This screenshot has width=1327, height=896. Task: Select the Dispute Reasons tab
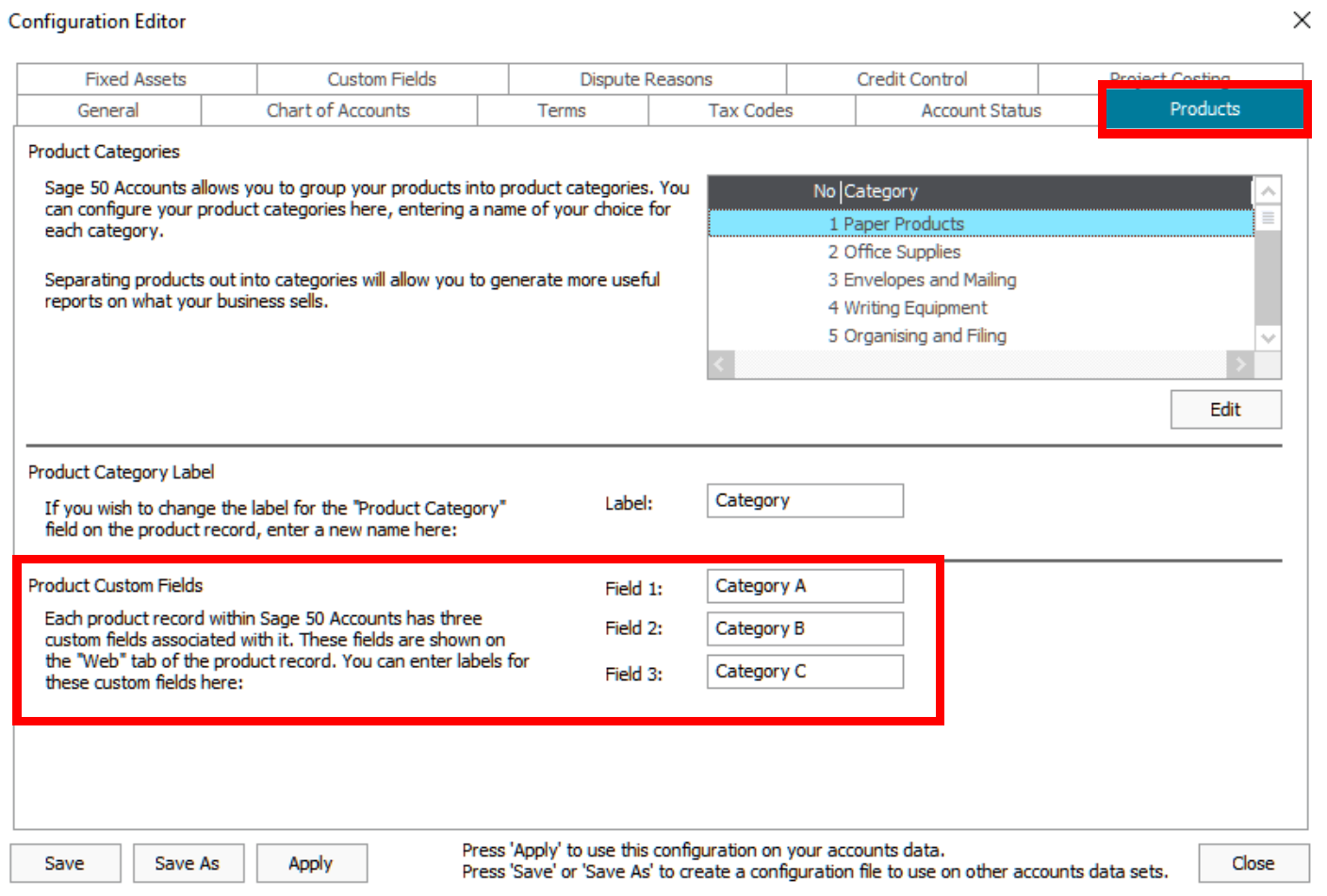(x=646, y=79)
